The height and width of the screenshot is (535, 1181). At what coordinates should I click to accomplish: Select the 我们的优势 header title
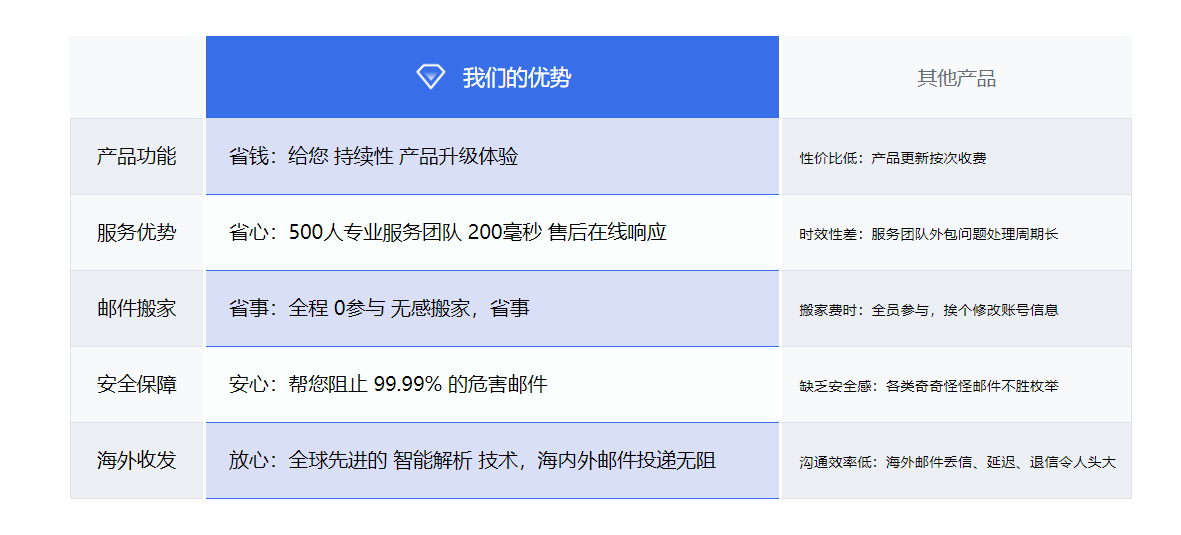pyautogui.click(x=516, y=78)
